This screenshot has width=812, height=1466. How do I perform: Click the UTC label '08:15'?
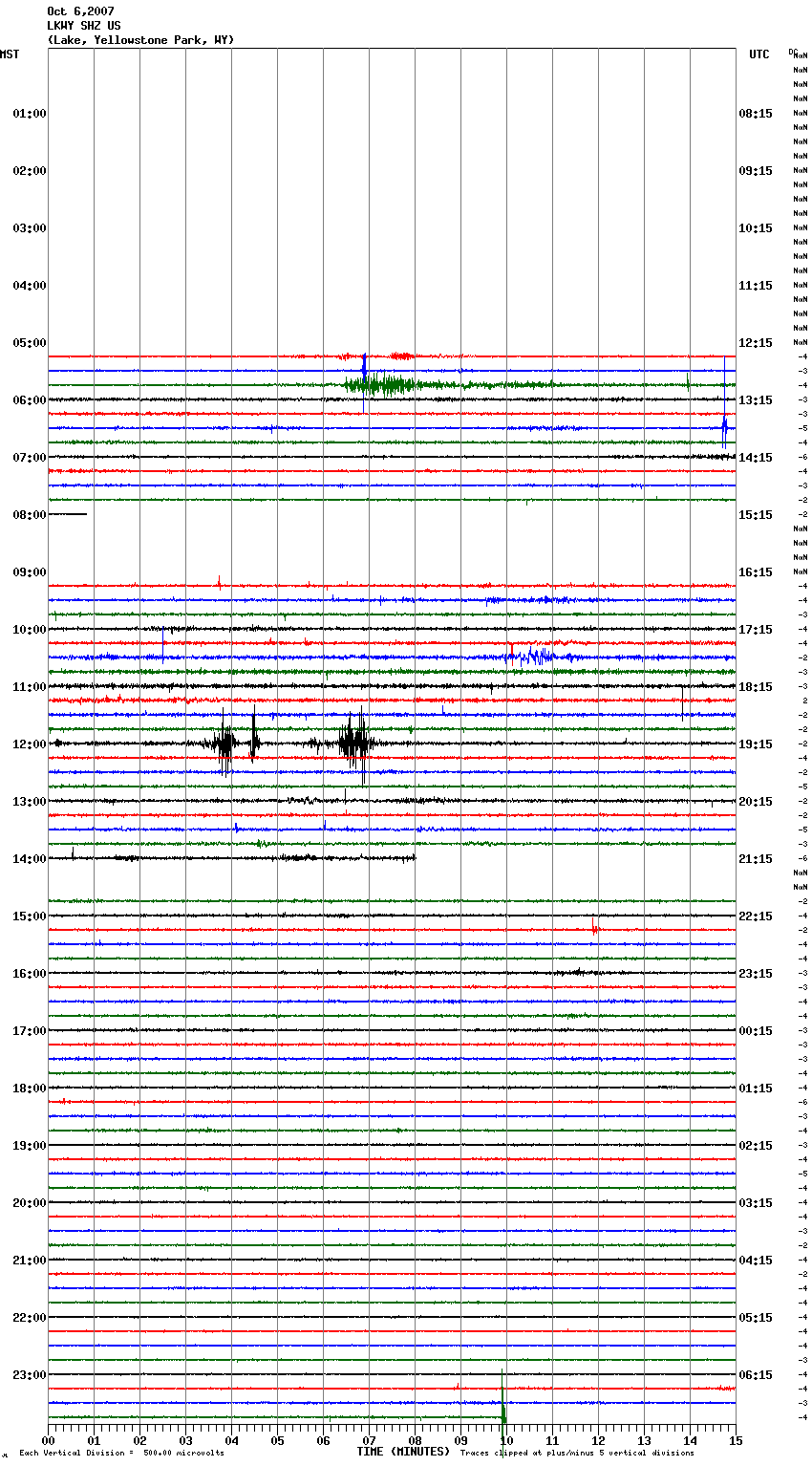click(x=756, y=114)
